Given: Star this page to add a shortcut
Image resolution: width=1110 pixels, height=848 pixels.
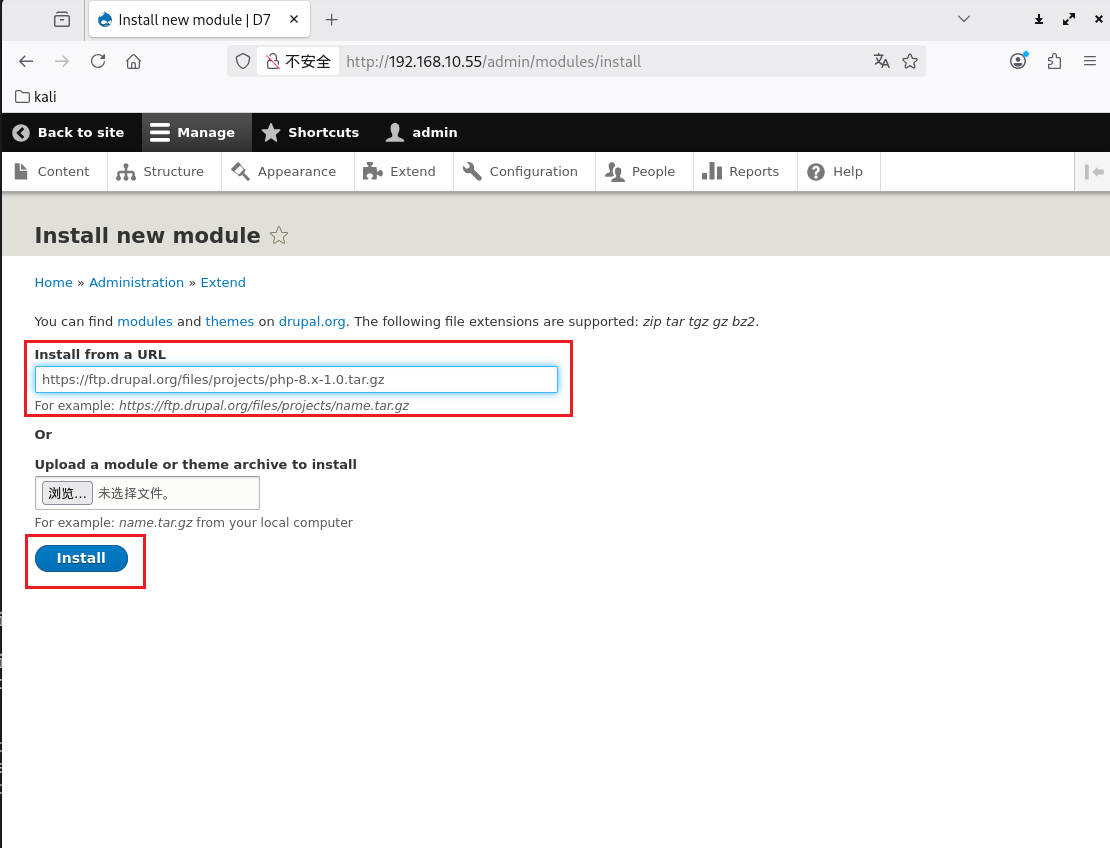Looking at the screenshot, I should click(279, 236).
